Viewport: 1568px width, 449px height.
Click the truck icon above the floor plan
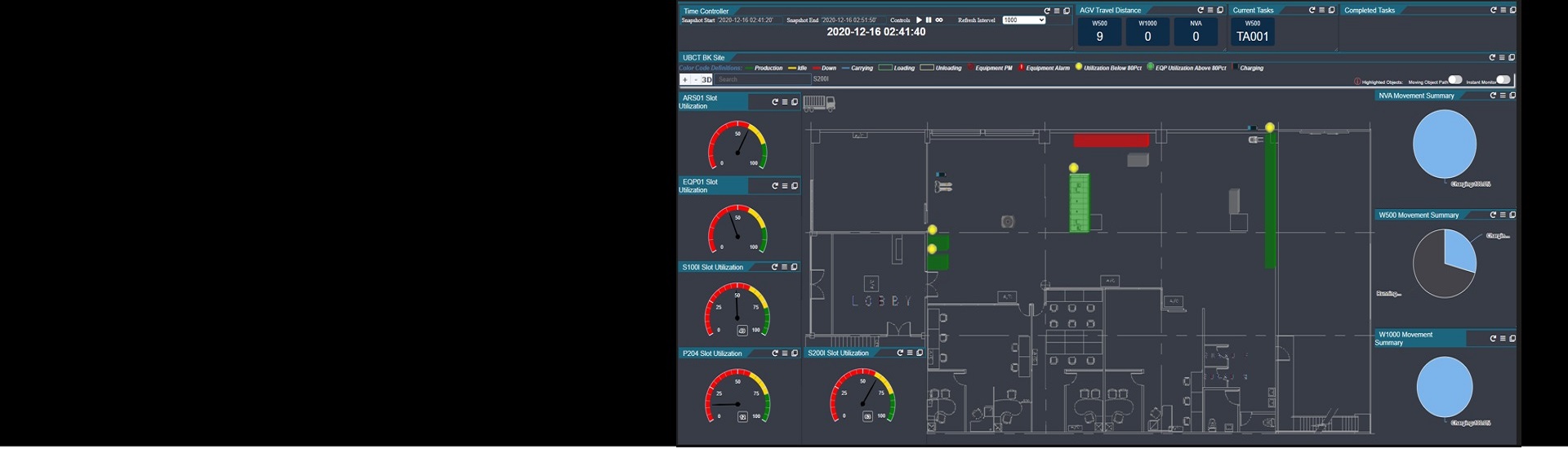(x=819, y=103)
